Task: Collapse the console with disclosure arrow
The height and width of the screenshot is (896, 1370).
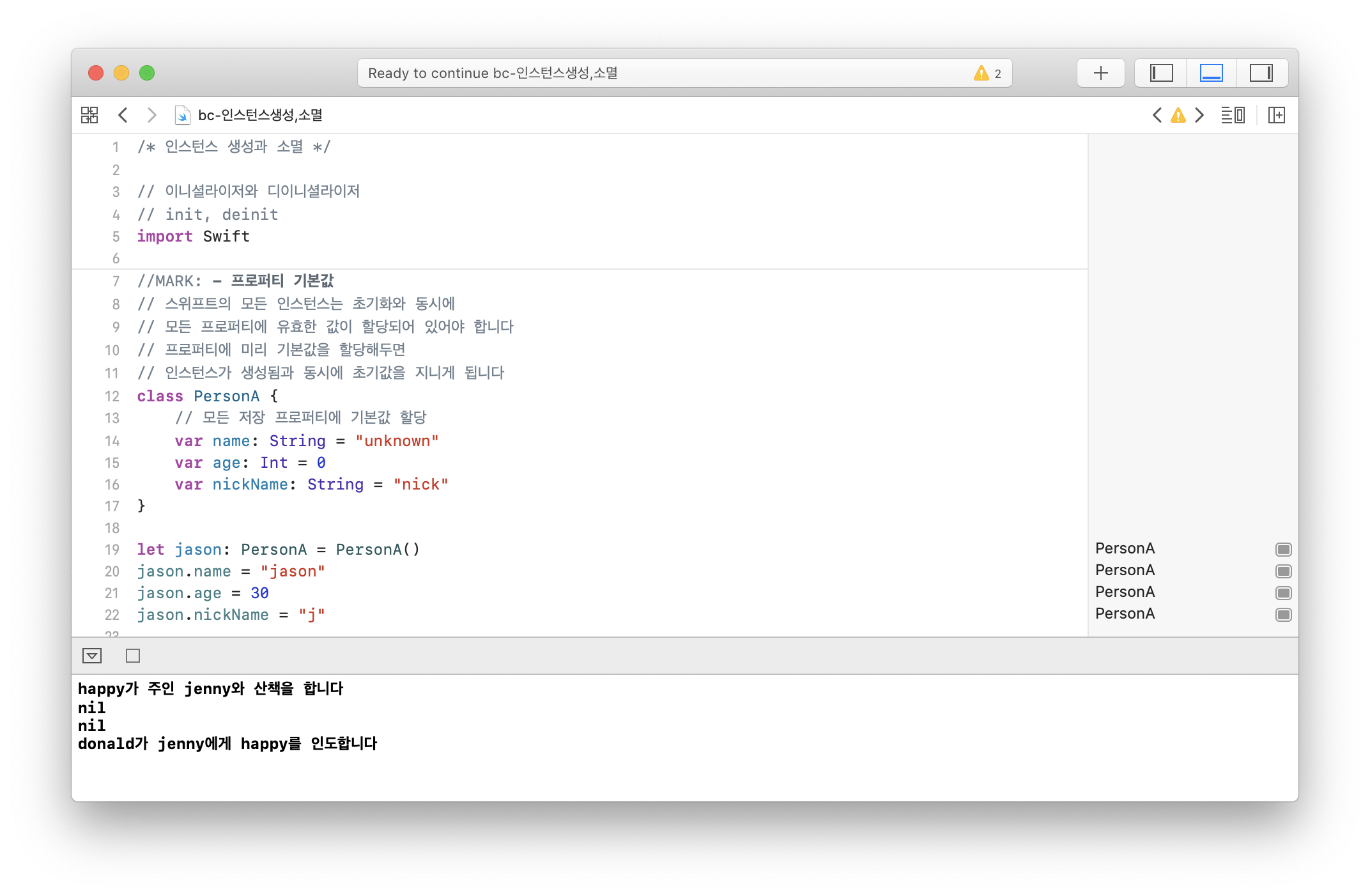Action: 92,656
